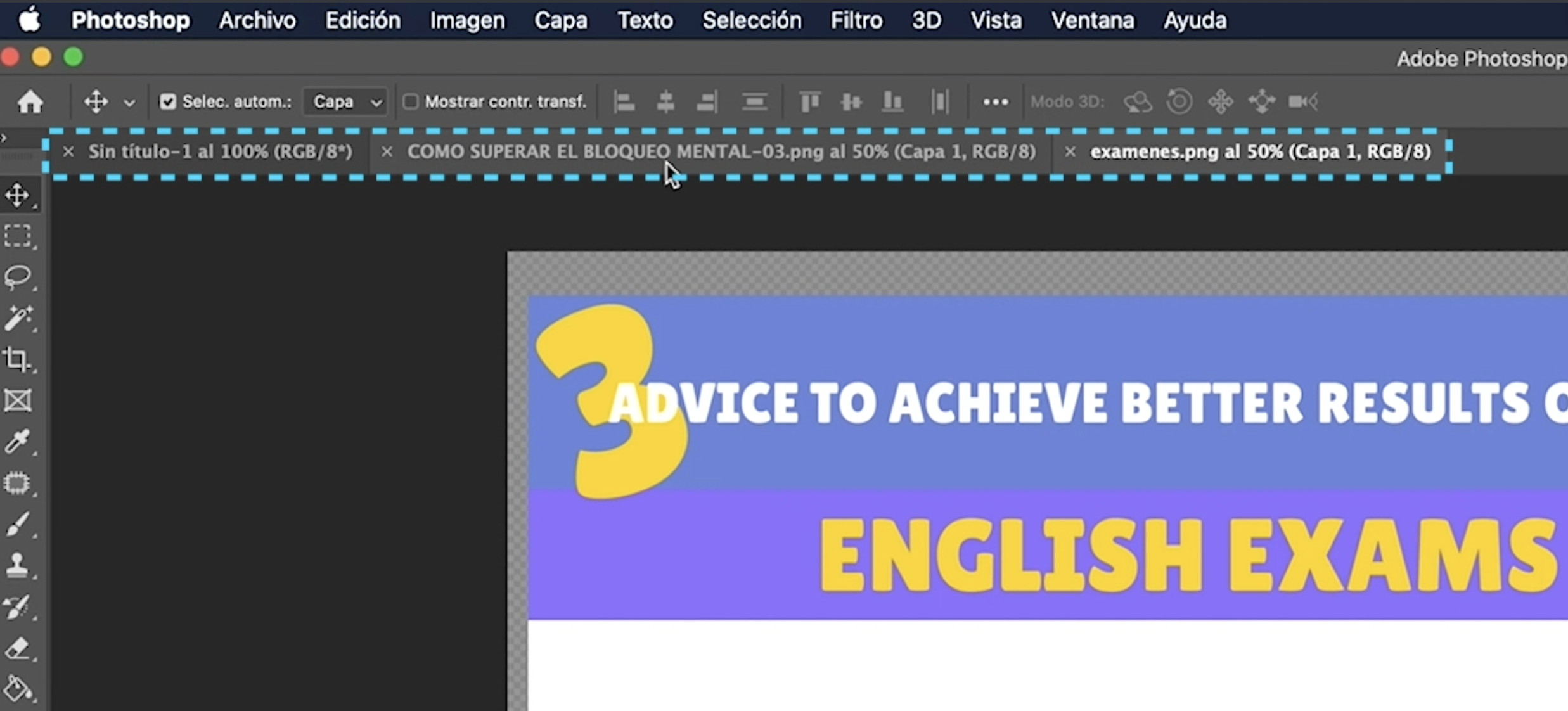Click the extra options button
The width and height of the screenshot is (1568, 711).
(x=996, y=102)
